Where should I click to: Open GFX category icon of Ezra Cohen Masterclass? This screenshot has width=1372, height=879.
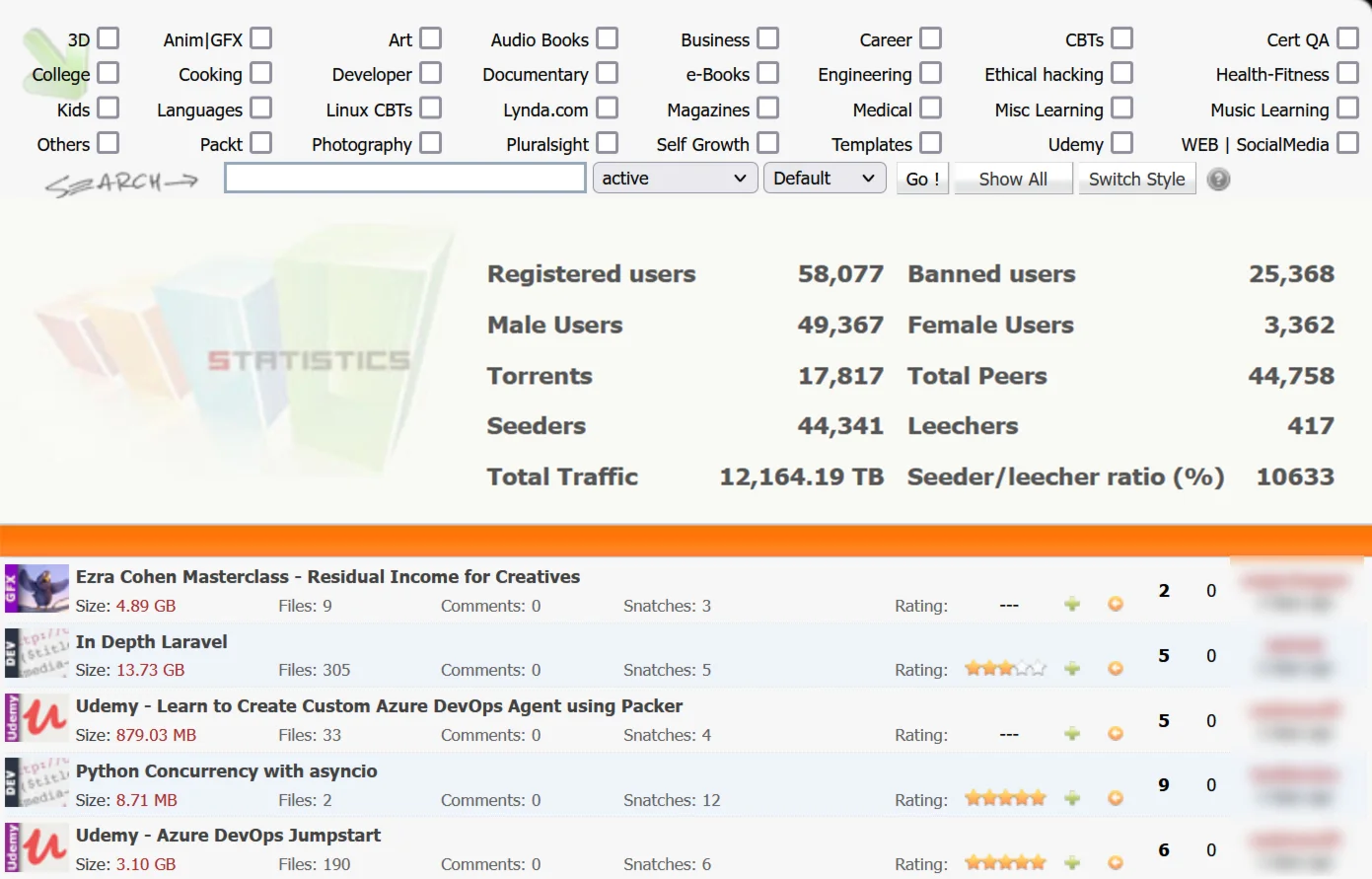click(x=36, y=589)
